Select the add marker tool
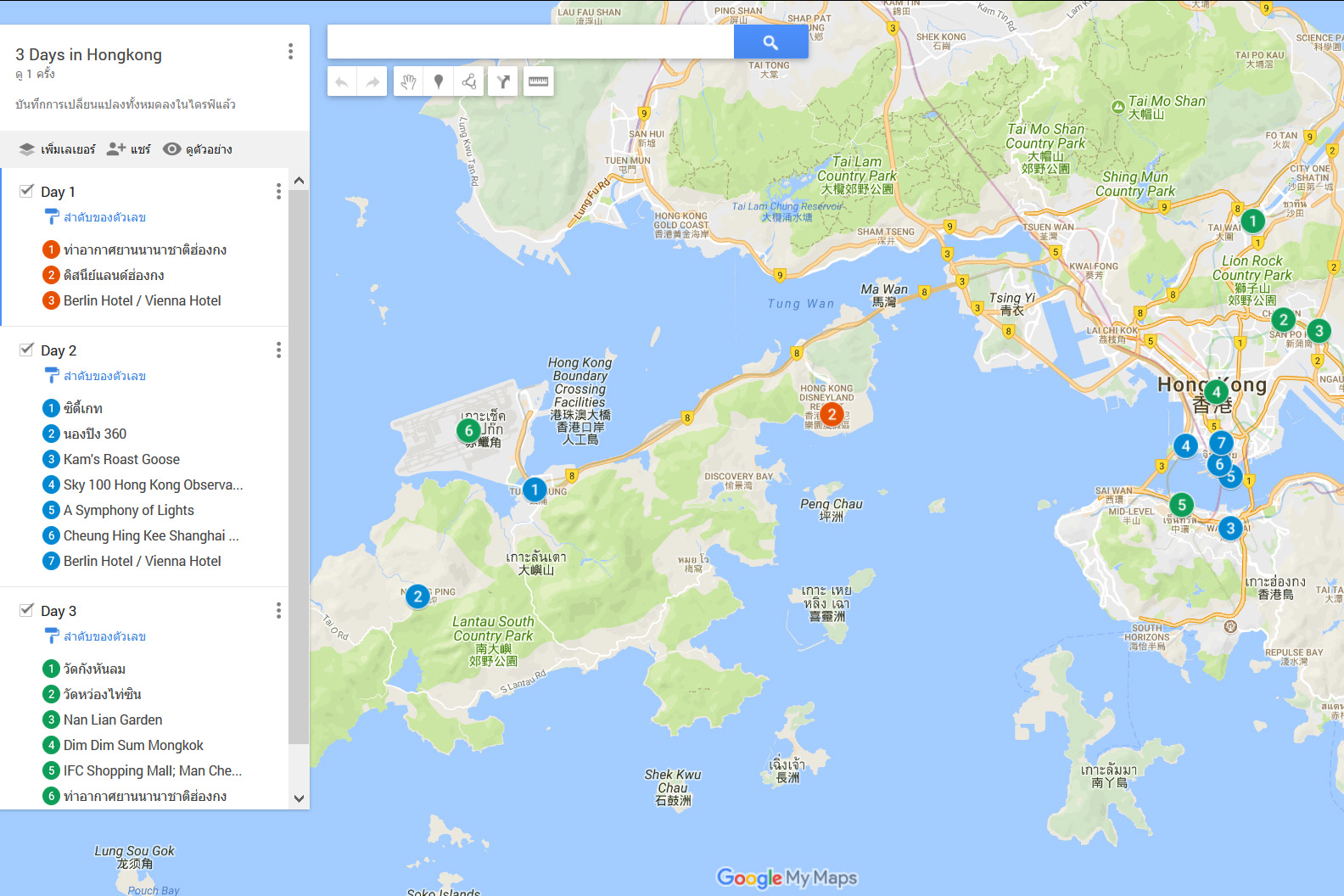 tap(439, 81)
